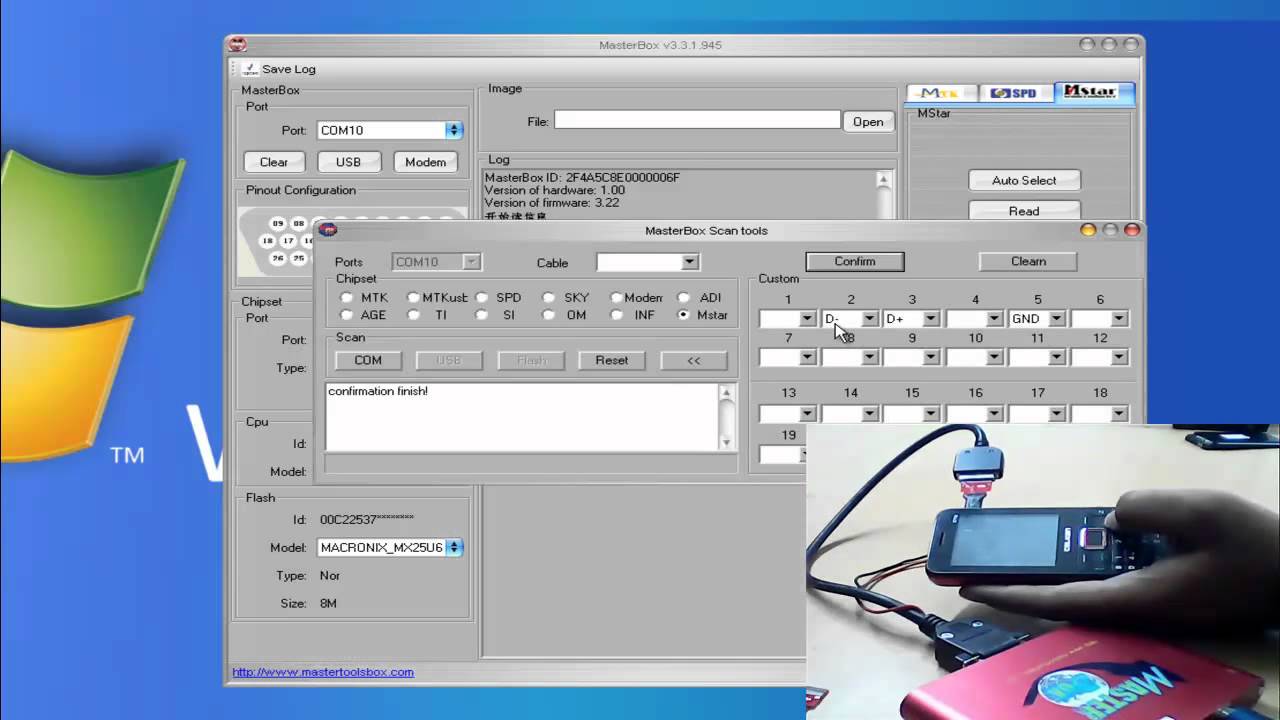This screenshot has height=720, width=1280.
Task: Select the MTKusb chipset radio button
Action: click(x=413, y=298)
